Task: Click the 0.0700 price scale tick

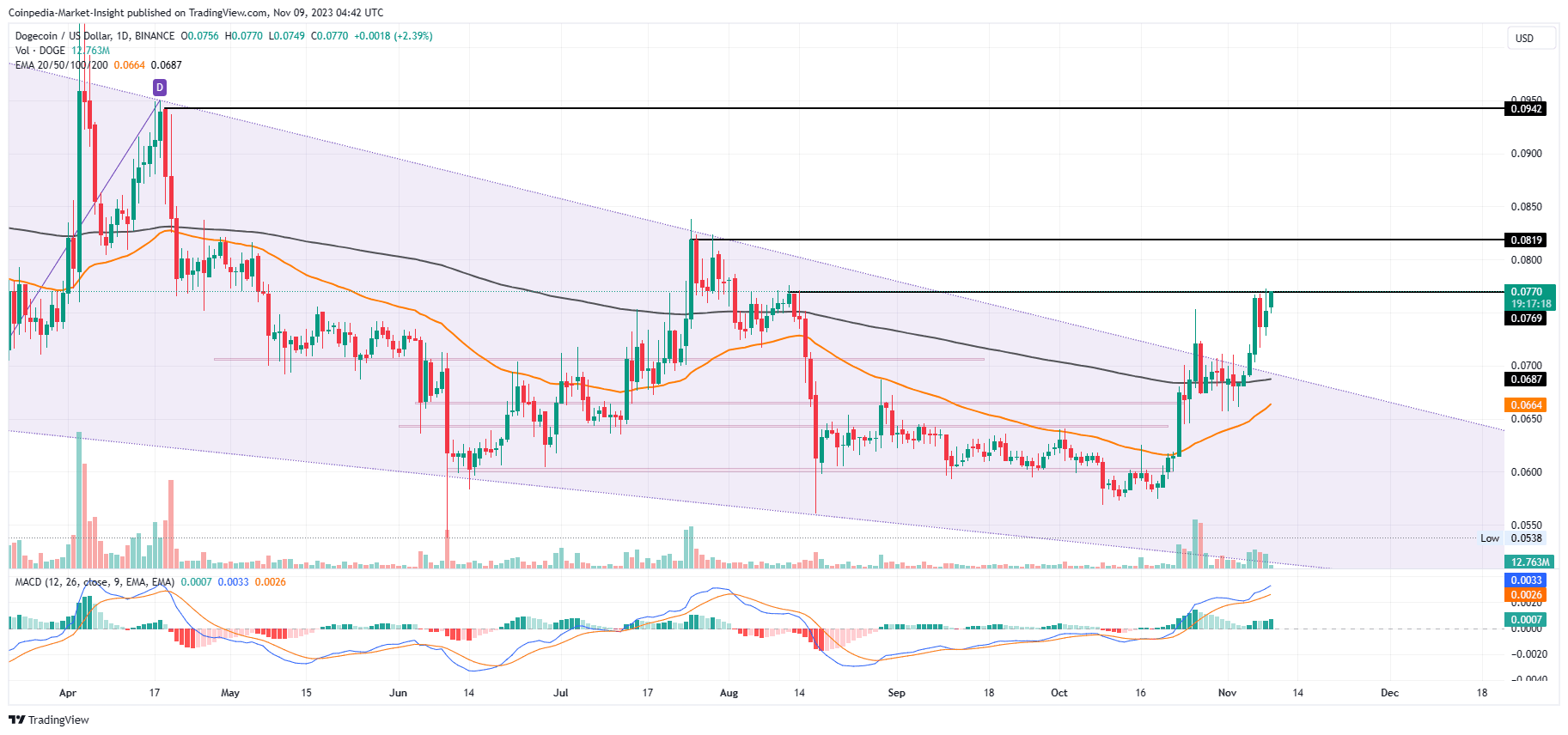Action: [1526, 366]
